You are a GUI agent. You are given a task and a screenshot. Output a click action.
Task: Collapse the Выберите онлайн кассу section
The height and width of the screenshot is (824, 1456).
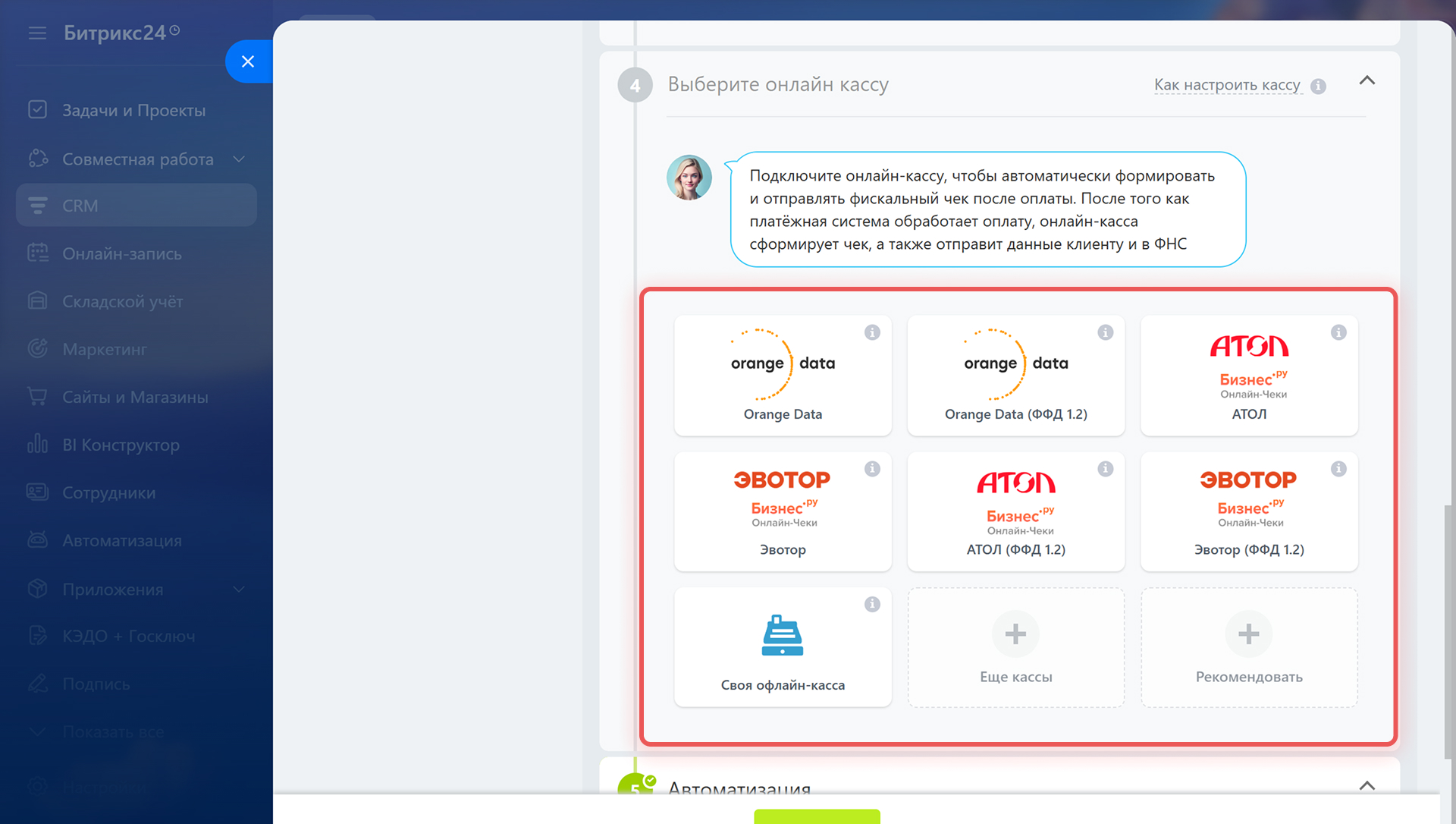click(x=1367, y=80)
